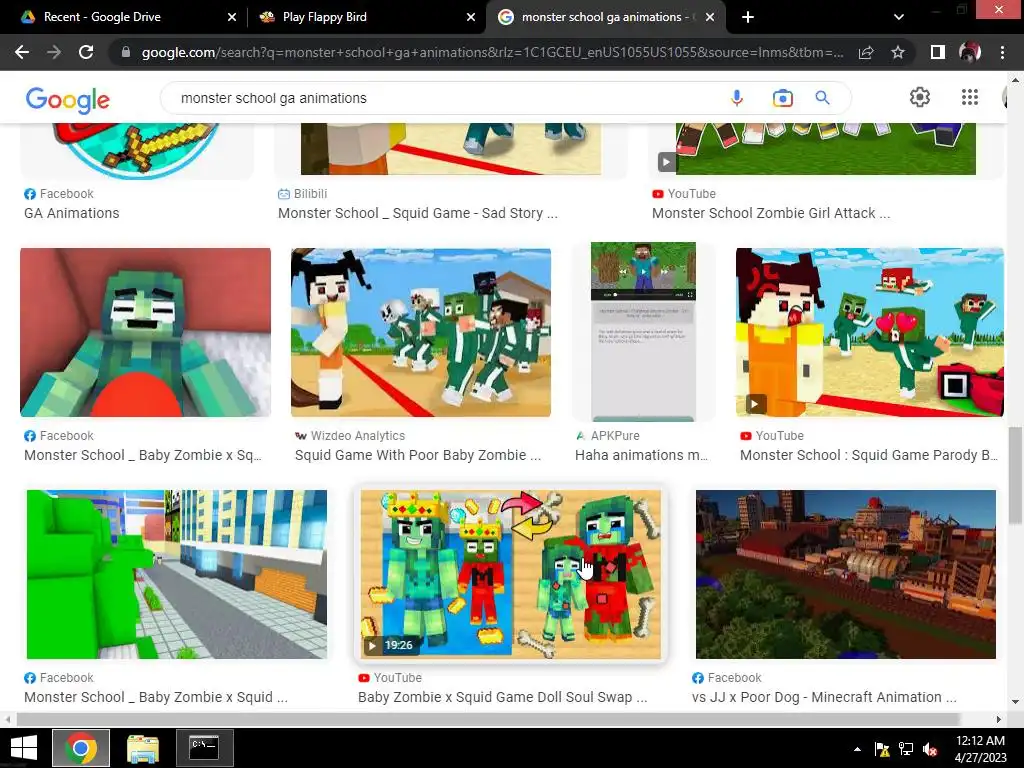Open Monster School : Squid Game Parody link

click(x=869, y=455)
